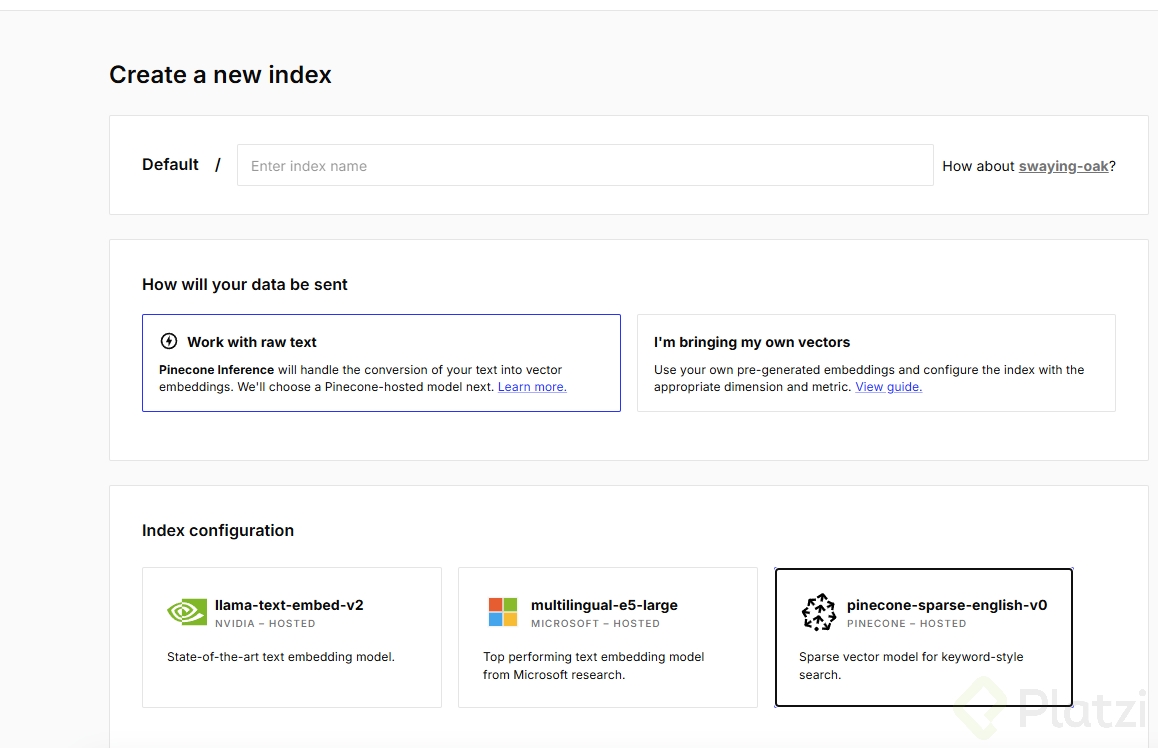Click the lightning bolt icon beside raw text
1158x748 pixels.
(x=169, y=341)
